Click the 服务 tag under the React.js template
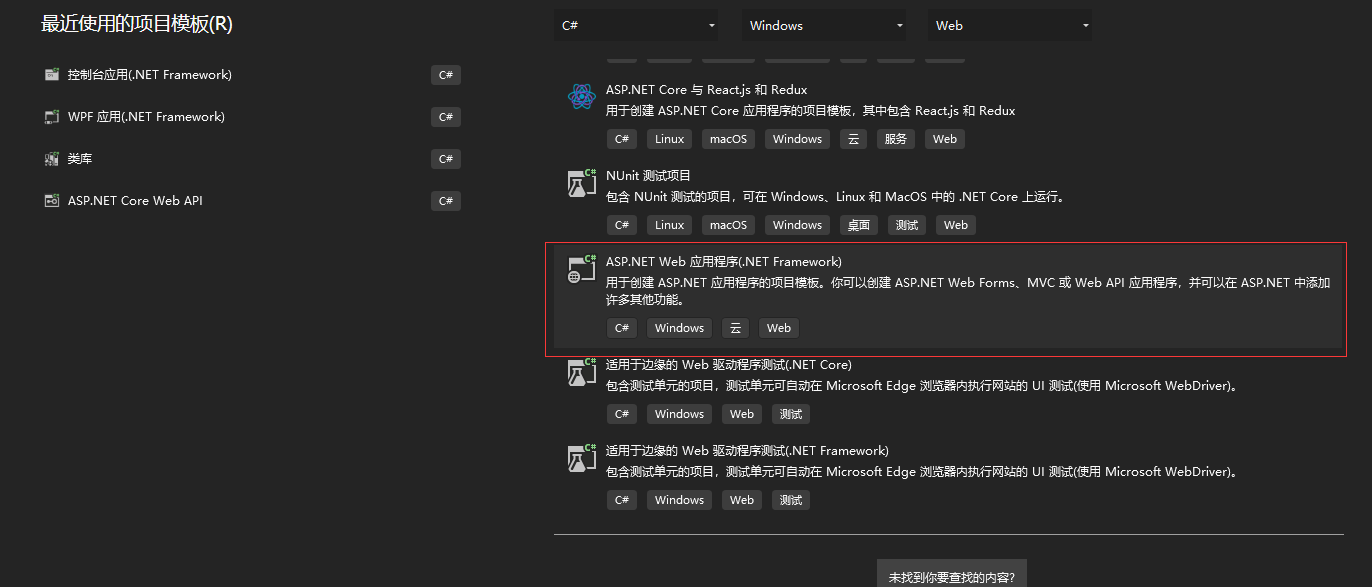Viewport: 1372px width, 587px height. pos(896,139)
